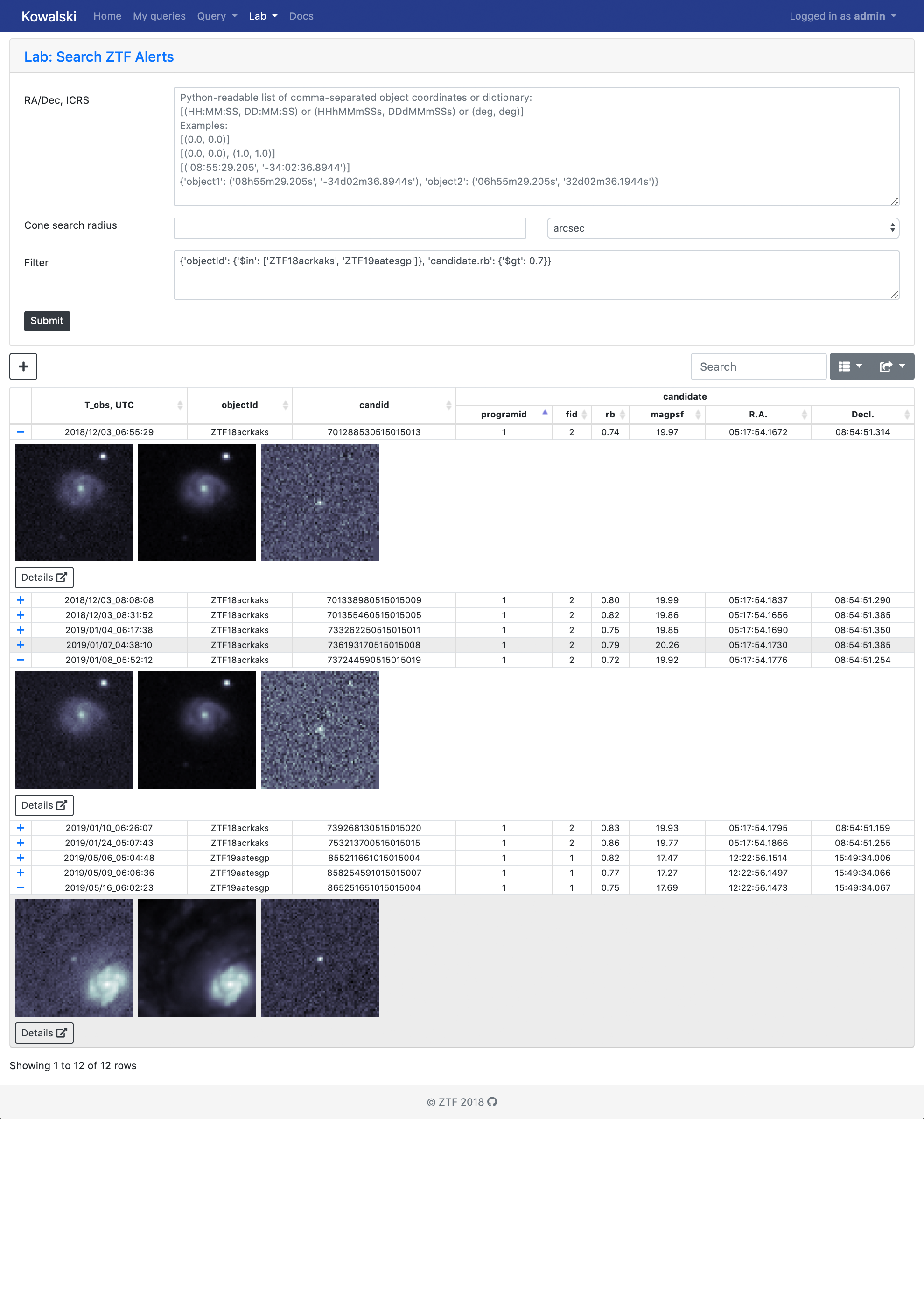Open the Logged in as admin dropdown
The image size is (924, 1310).
click(842, 16)
